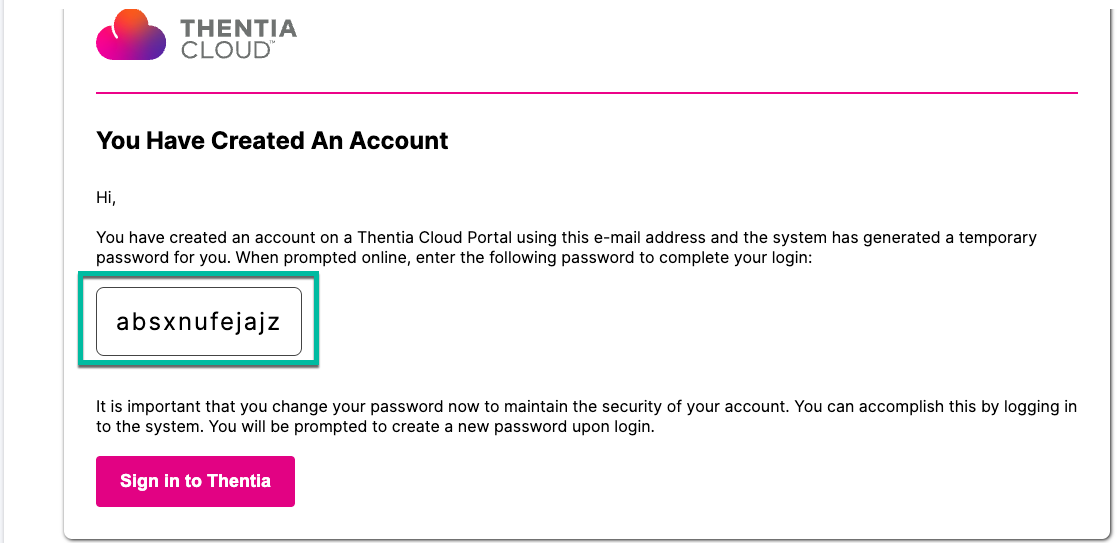The height and width of the screenshot is (543, 1117).
Task: Click the Hi, greeting line
Action: pos(106,198)
